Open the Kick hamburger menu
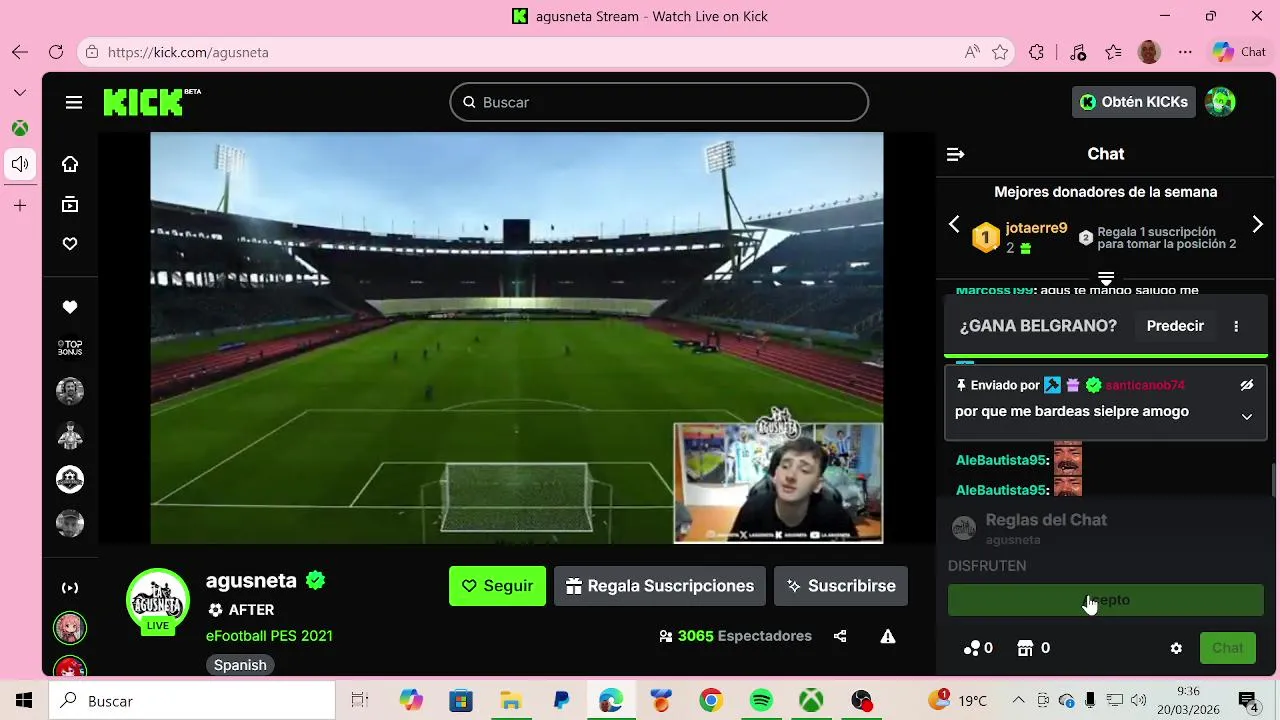This screenshot has height=720, width=1280. point(73,102)
